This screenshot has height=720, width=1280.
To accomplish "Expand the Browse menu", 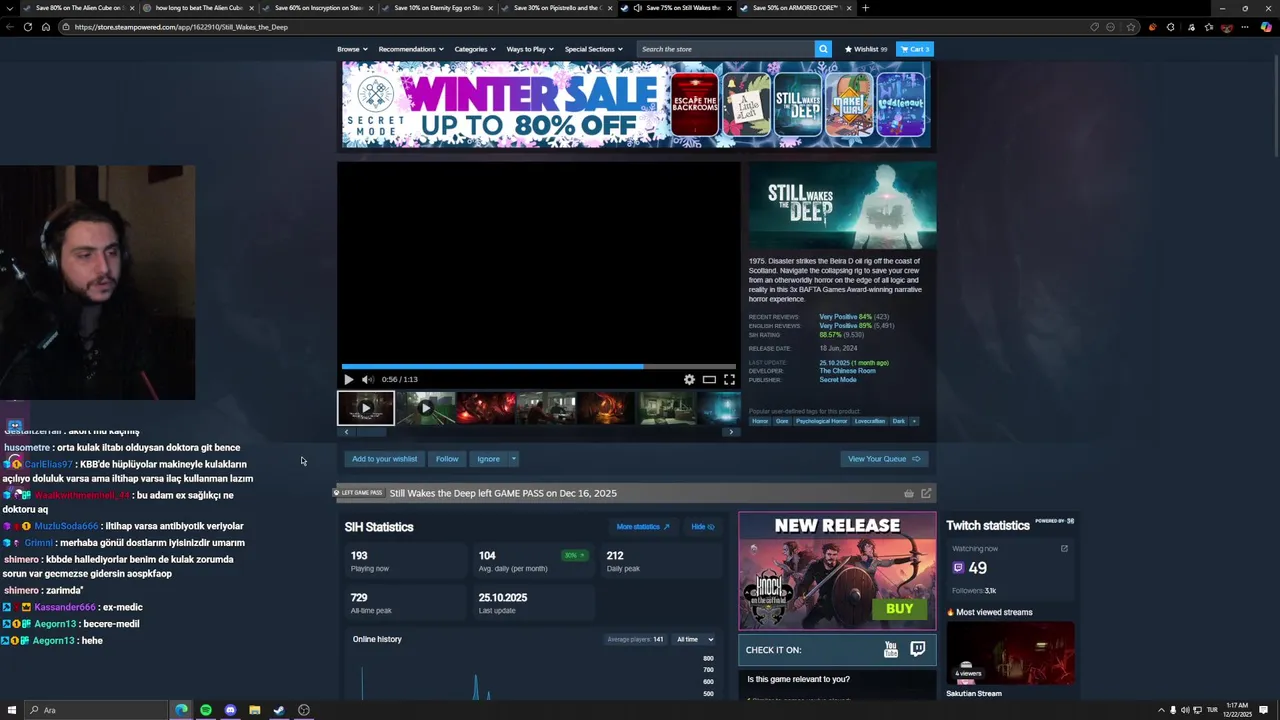I will tap(352, 49).
